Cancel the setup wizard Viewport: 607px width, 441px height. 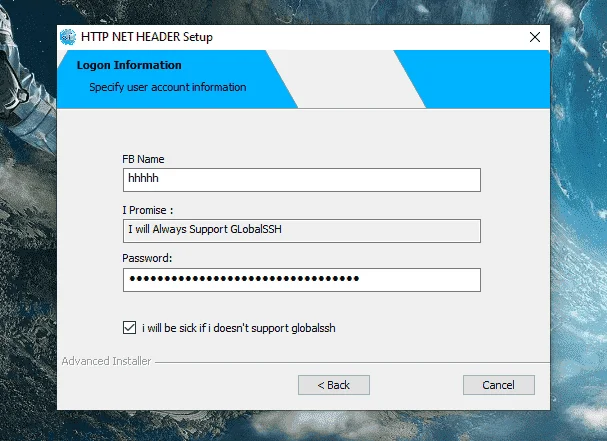point(499,385)
